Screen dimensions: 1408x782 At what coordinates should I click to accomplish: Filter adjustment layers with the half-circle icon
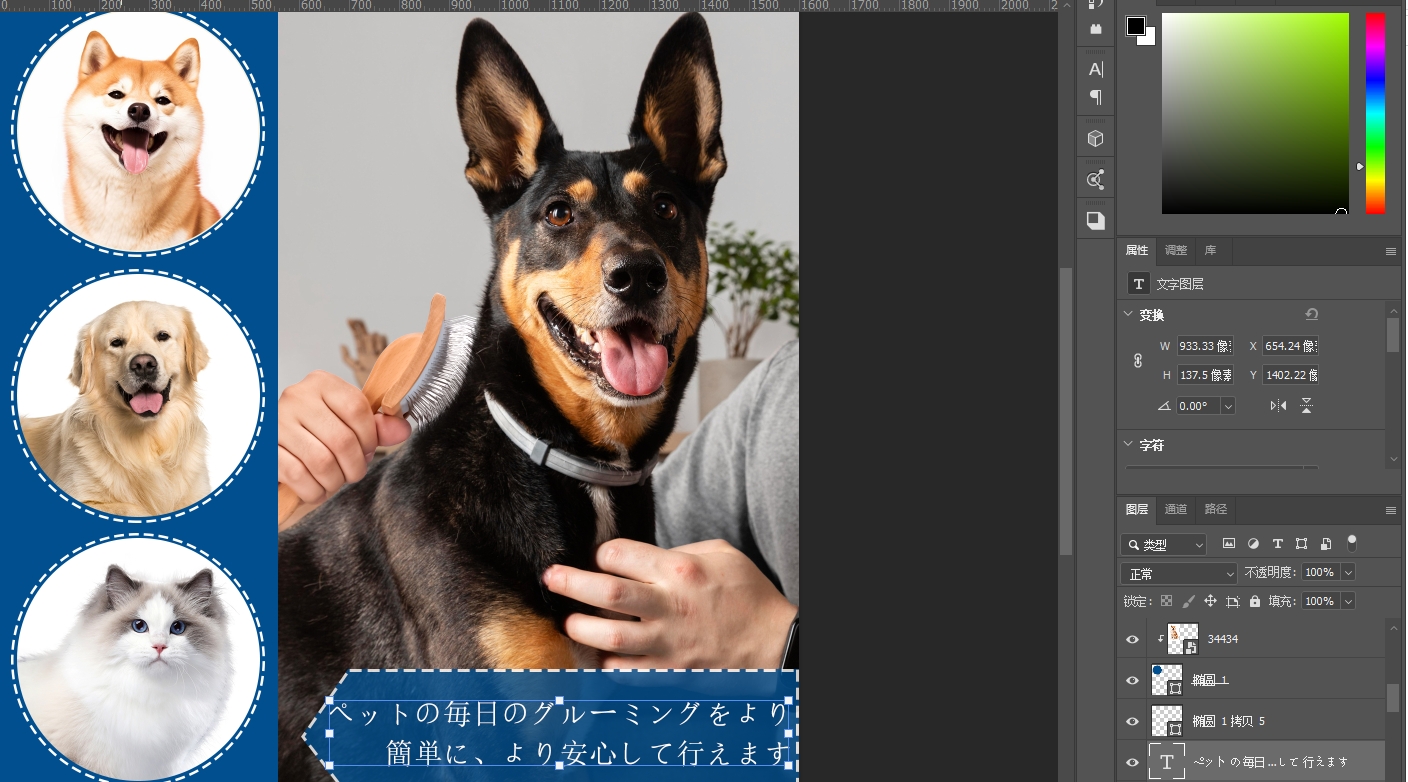pyautogui.click(x=1253, y=544)
